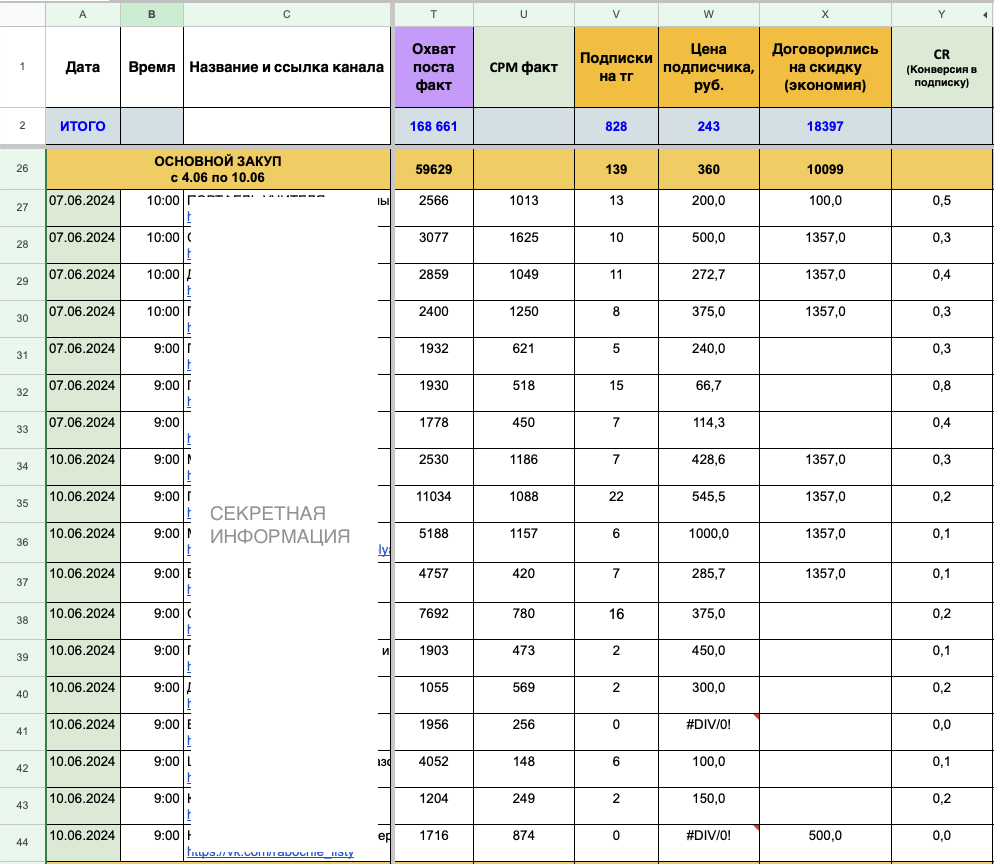Click the 'Время' header cell
This screenshot has height=864, width=994.
152,67
